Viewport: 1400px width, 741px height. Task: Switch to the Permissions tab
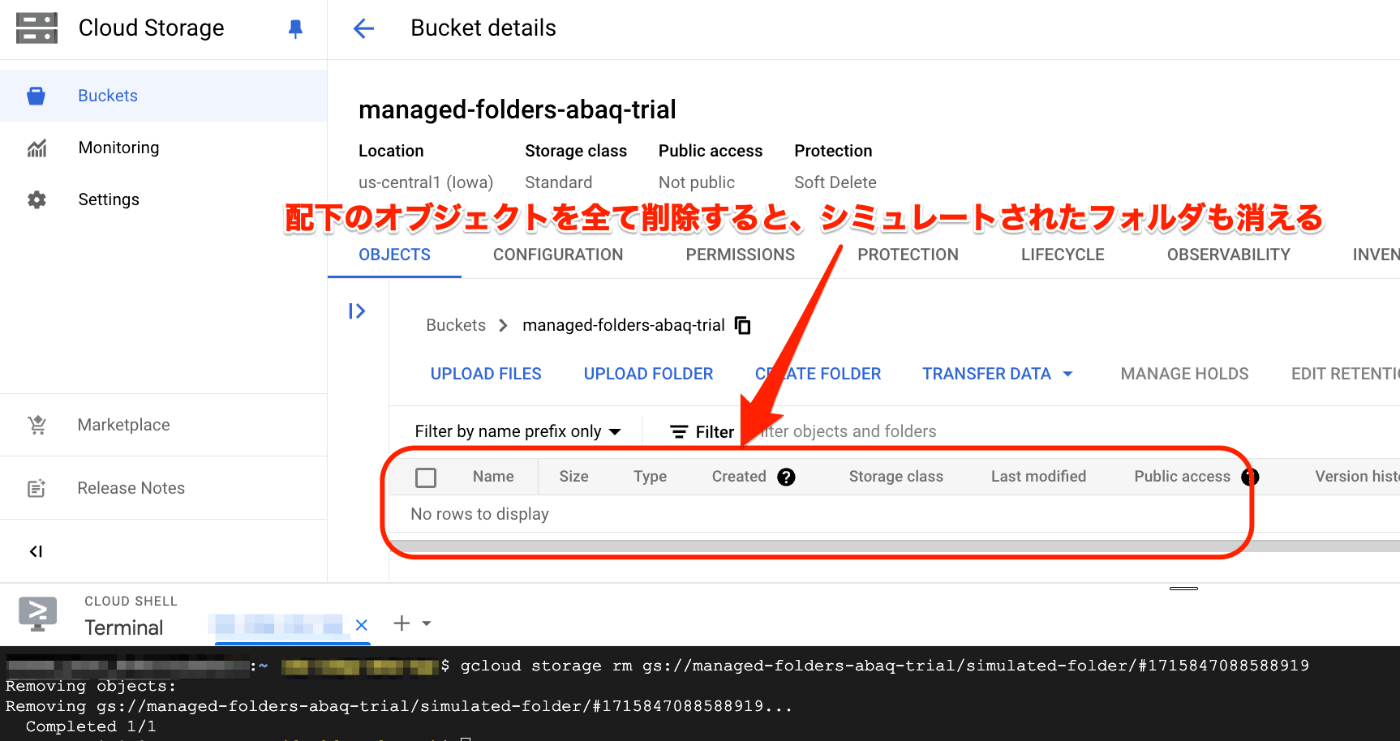coord(740,255)
